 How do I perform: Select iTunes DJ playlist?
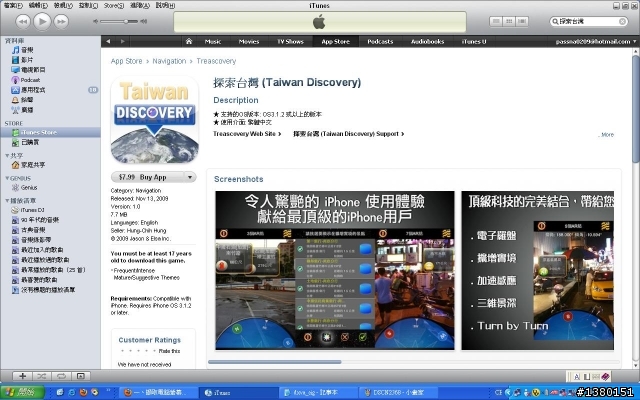(x=28, y=210)
